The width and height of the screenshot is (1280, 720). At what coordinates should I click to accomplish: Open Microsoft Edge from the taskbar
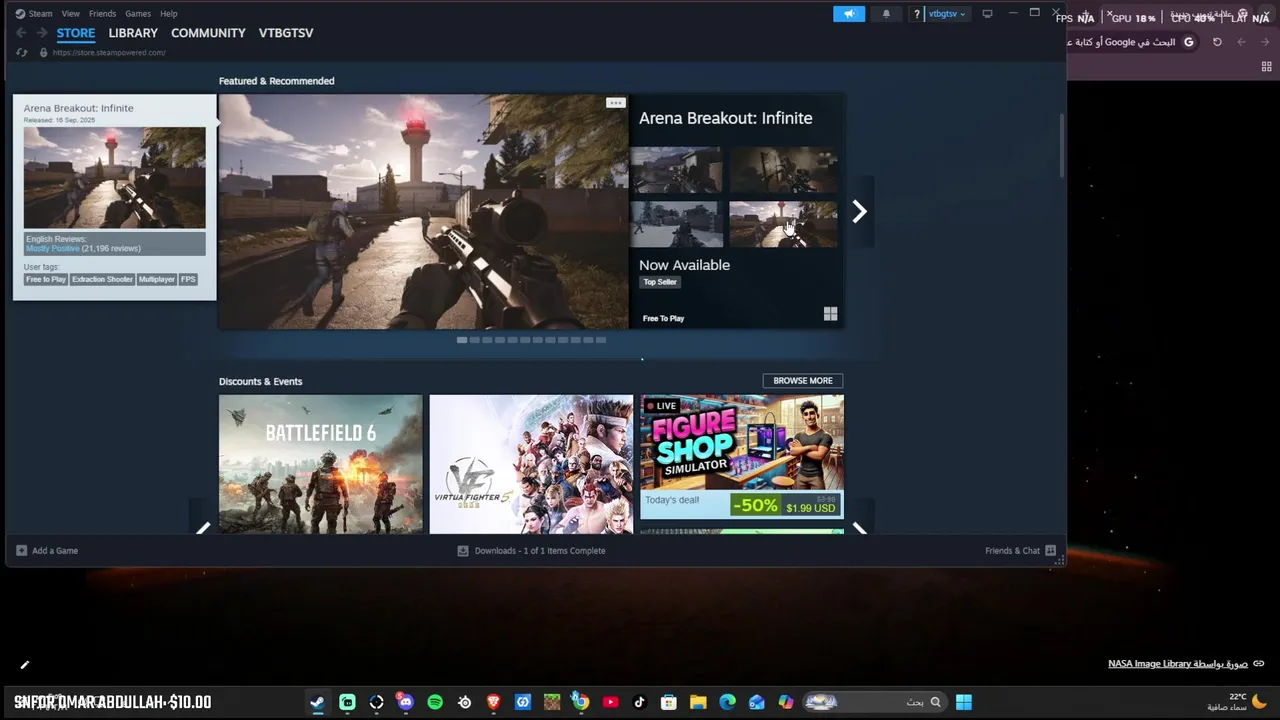pyautogui.click(x=727, y=702)
